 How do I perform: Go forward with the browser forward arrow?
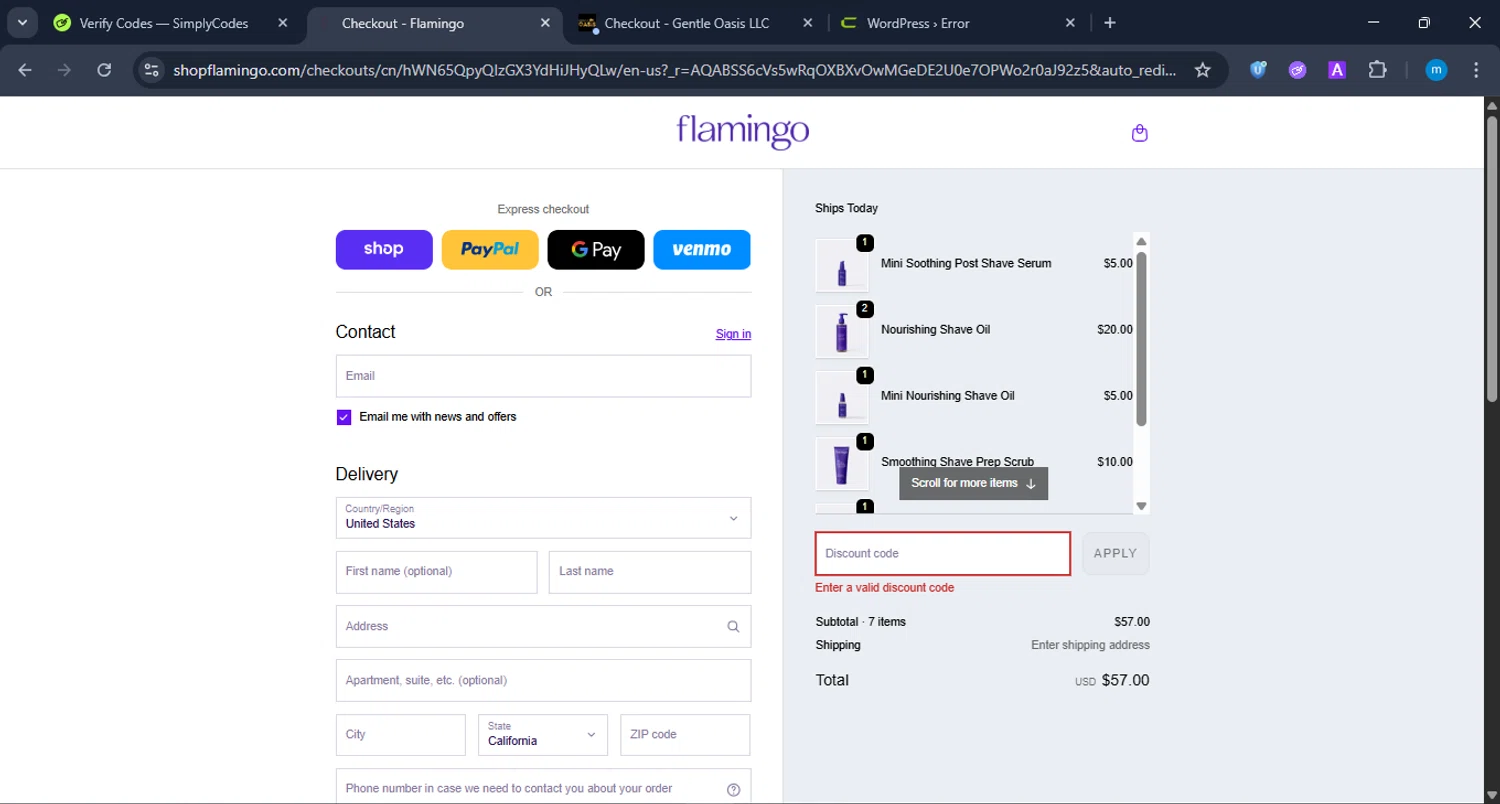(64, 70)
